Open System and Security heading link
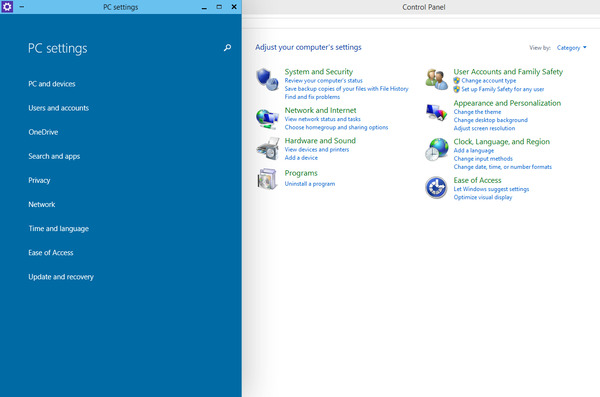Screen dimensions: 600x397 point(319,72)
